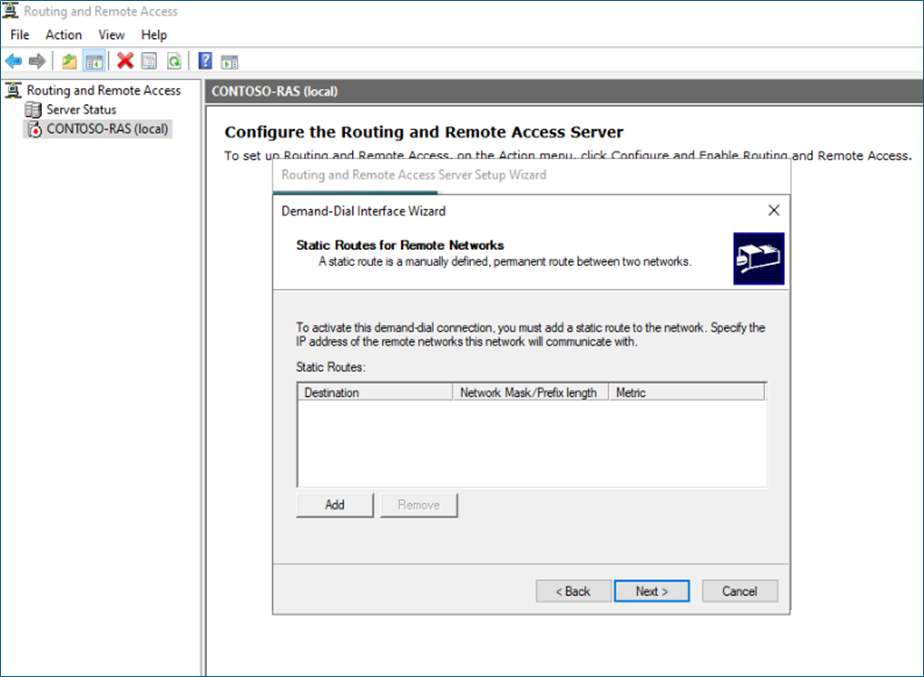Click Add to create a static route

[335, 505]
